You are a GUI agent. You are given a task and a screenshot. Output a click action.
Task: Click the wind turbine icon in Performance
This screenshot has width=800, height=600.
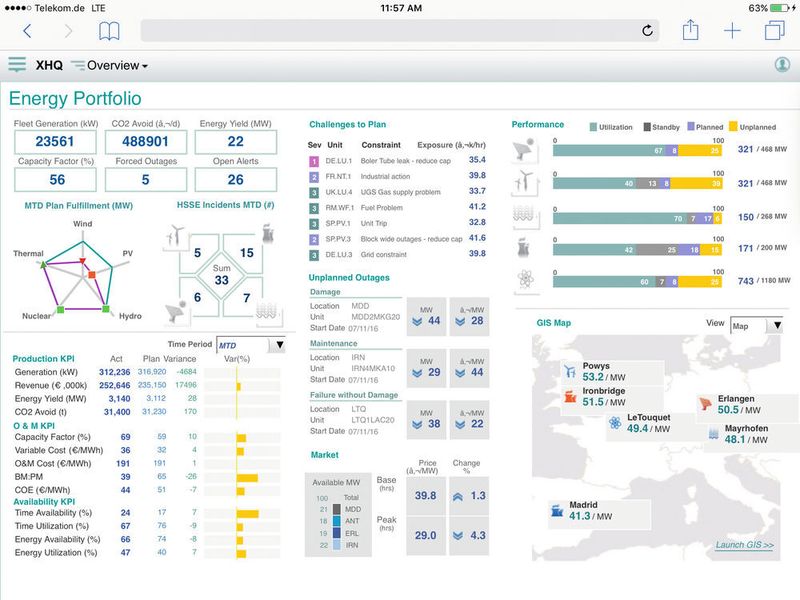point(525,182)
